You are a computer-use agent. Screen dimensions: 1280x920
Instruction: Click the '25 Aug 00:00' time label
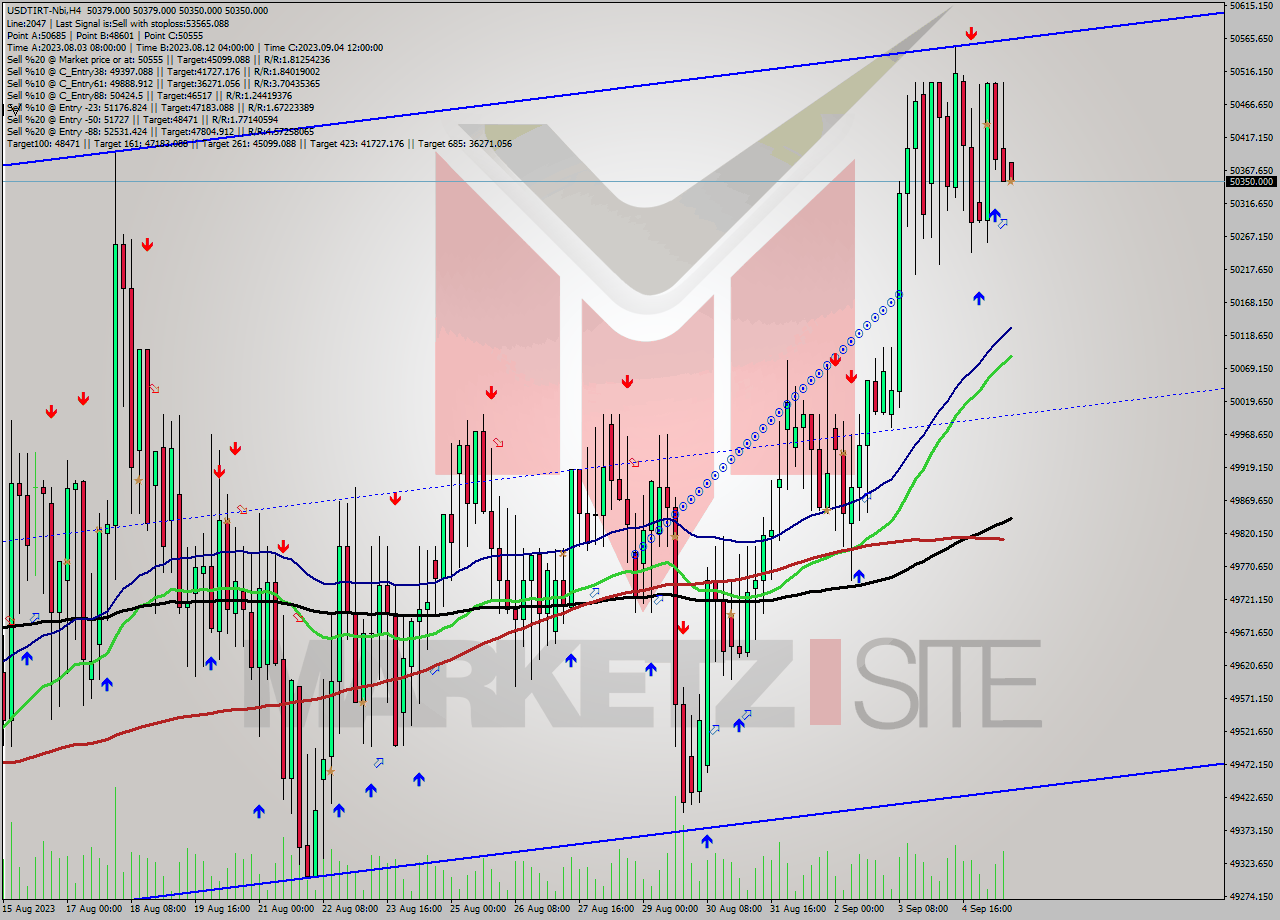click(478, 910)
